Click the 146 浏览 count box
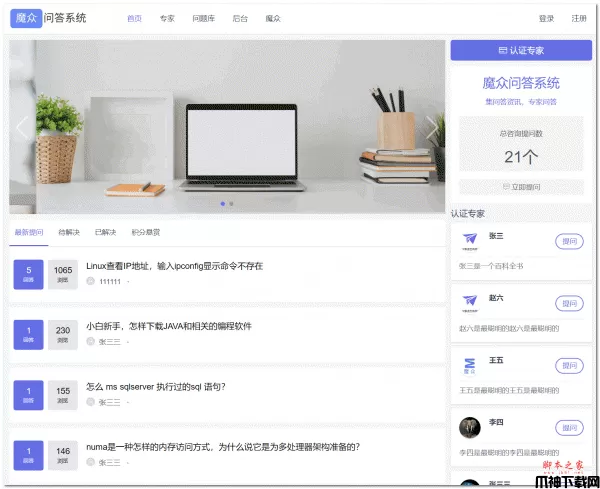 [x=63, y=455]
